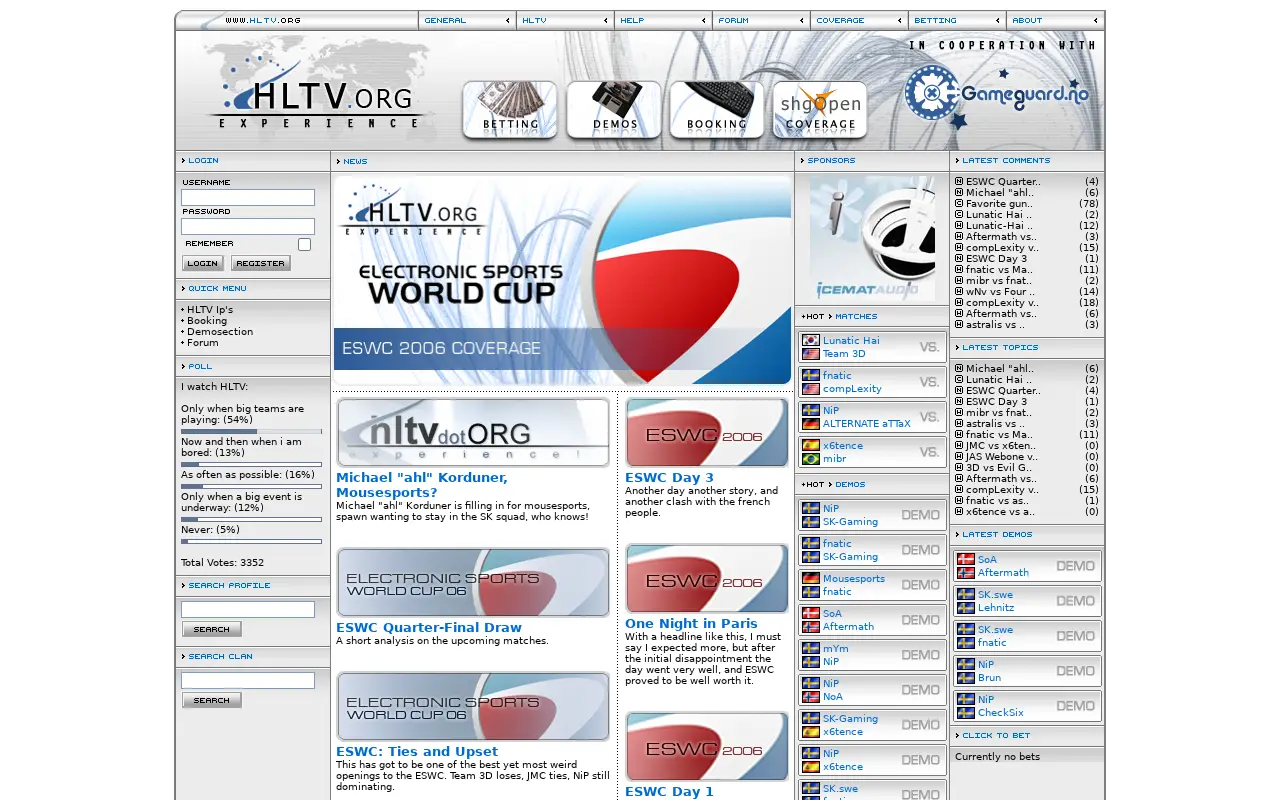Viewport: 1280px width, 800px height.
Task: Open ESWC Quarter-Final Draw article
Action: 429,628
